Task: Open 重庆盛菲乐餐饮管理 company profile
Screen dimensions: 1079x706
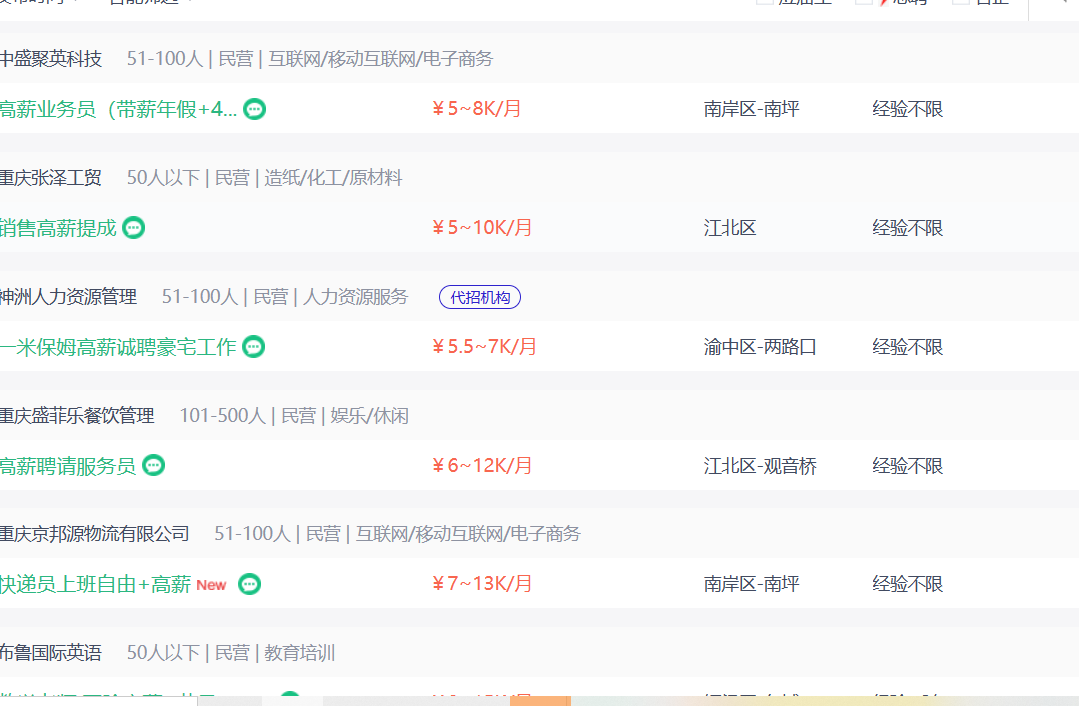Action: 77,415
